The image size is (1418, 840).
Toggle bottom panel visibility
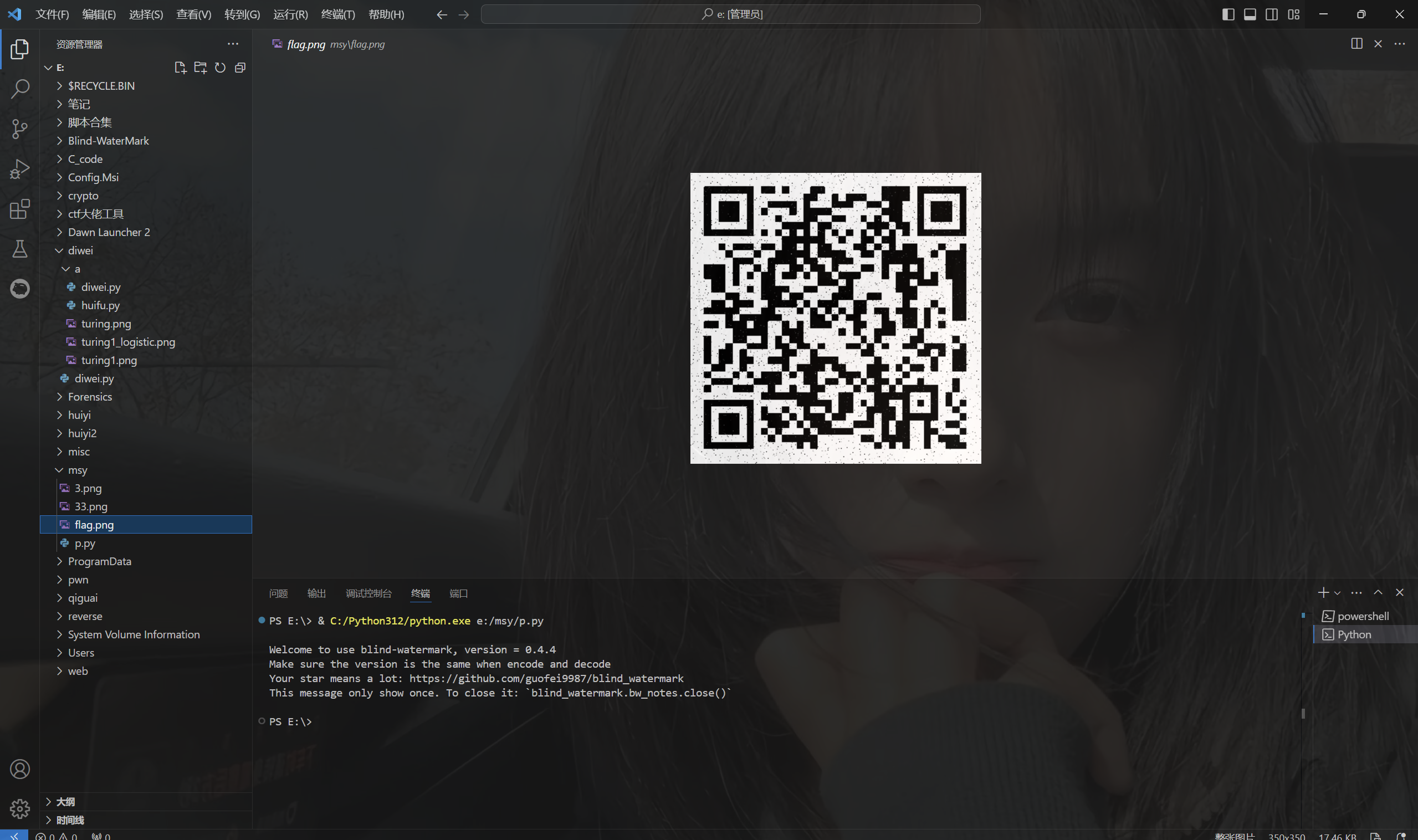(x=1250, y=14)
